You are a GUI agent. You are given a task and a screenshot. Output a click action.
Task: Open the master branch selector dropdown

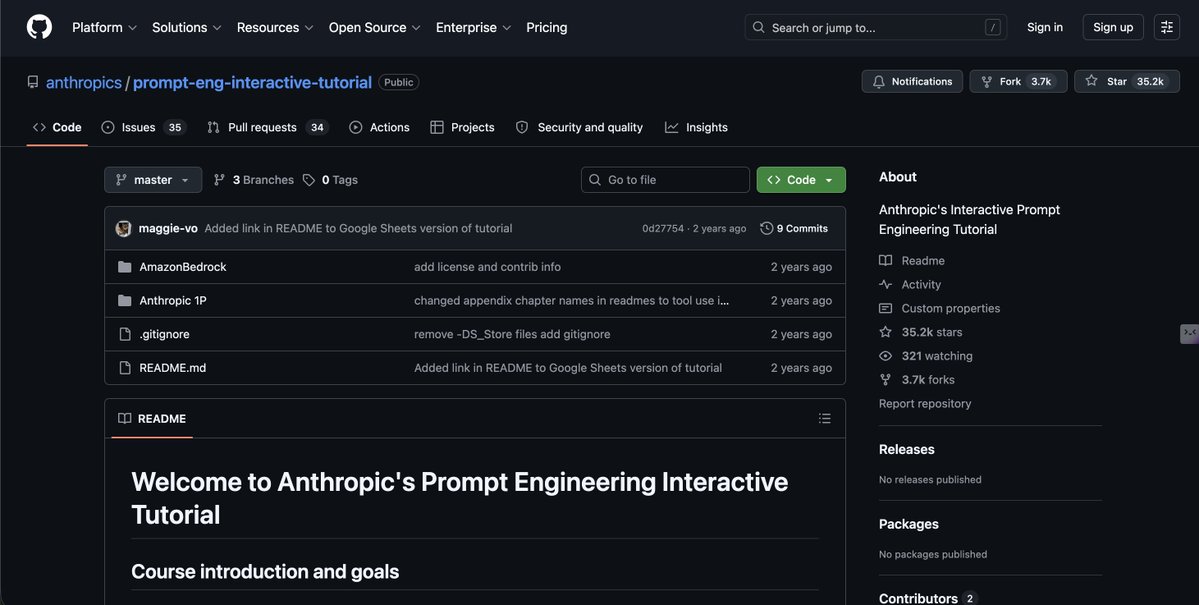click(153, 180)
